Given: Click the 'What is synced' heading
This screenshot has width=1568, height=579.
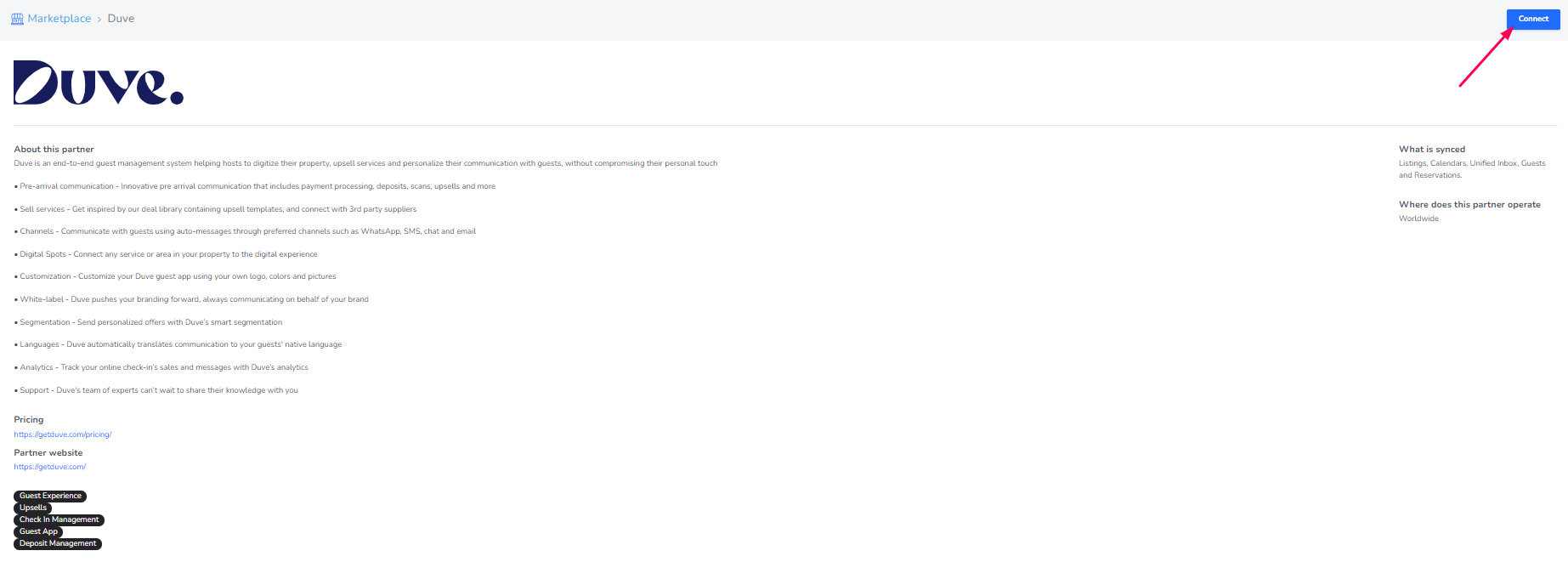Looking at the screenshot, I should click(1432, 150).
